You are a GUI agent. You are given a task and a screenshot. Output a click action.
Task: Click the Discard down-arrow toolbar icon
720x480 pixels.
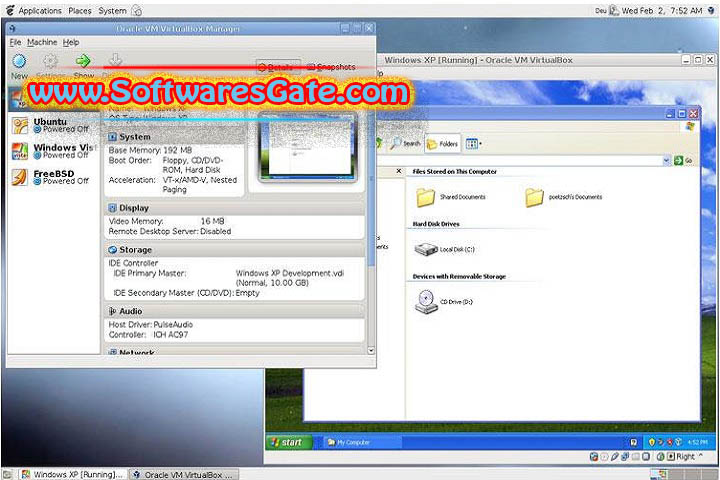(115, 60)
